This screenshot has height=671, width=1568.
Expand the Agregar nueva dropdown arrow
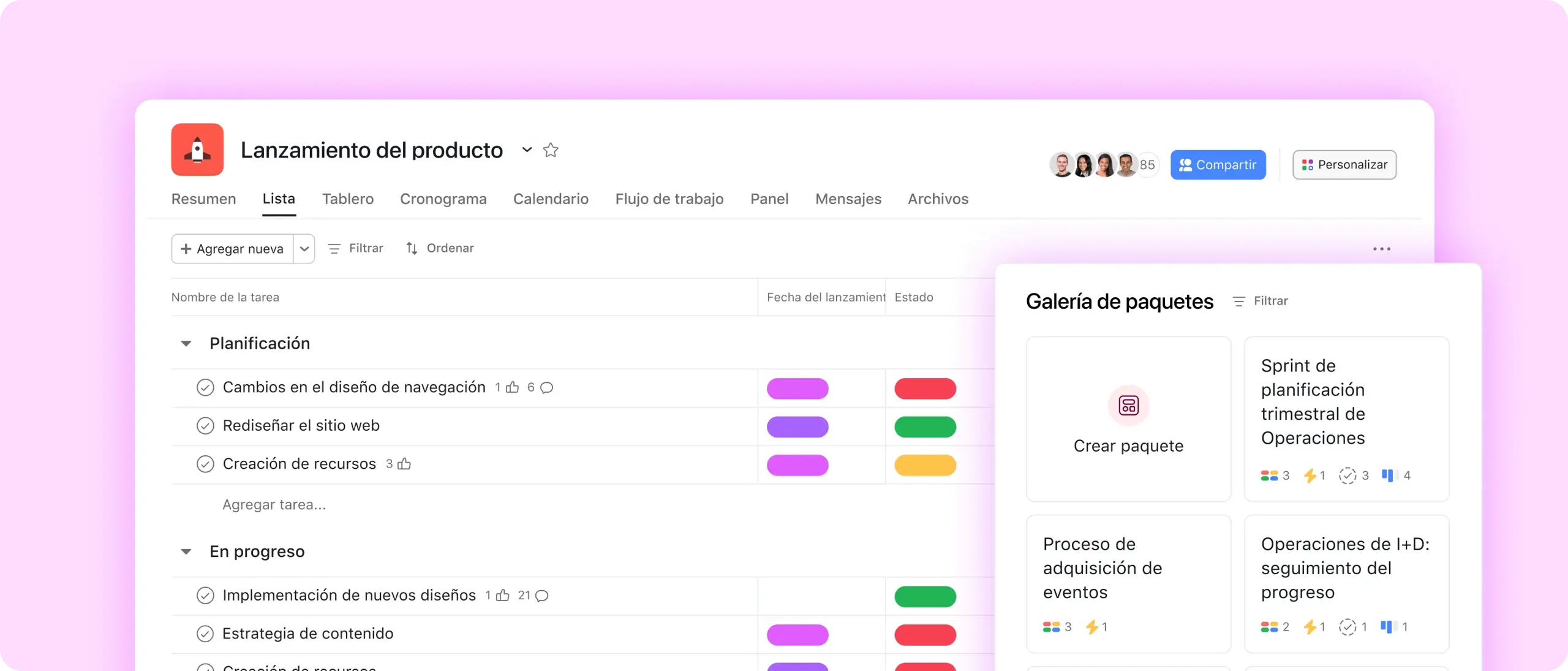tap(304, 249)
